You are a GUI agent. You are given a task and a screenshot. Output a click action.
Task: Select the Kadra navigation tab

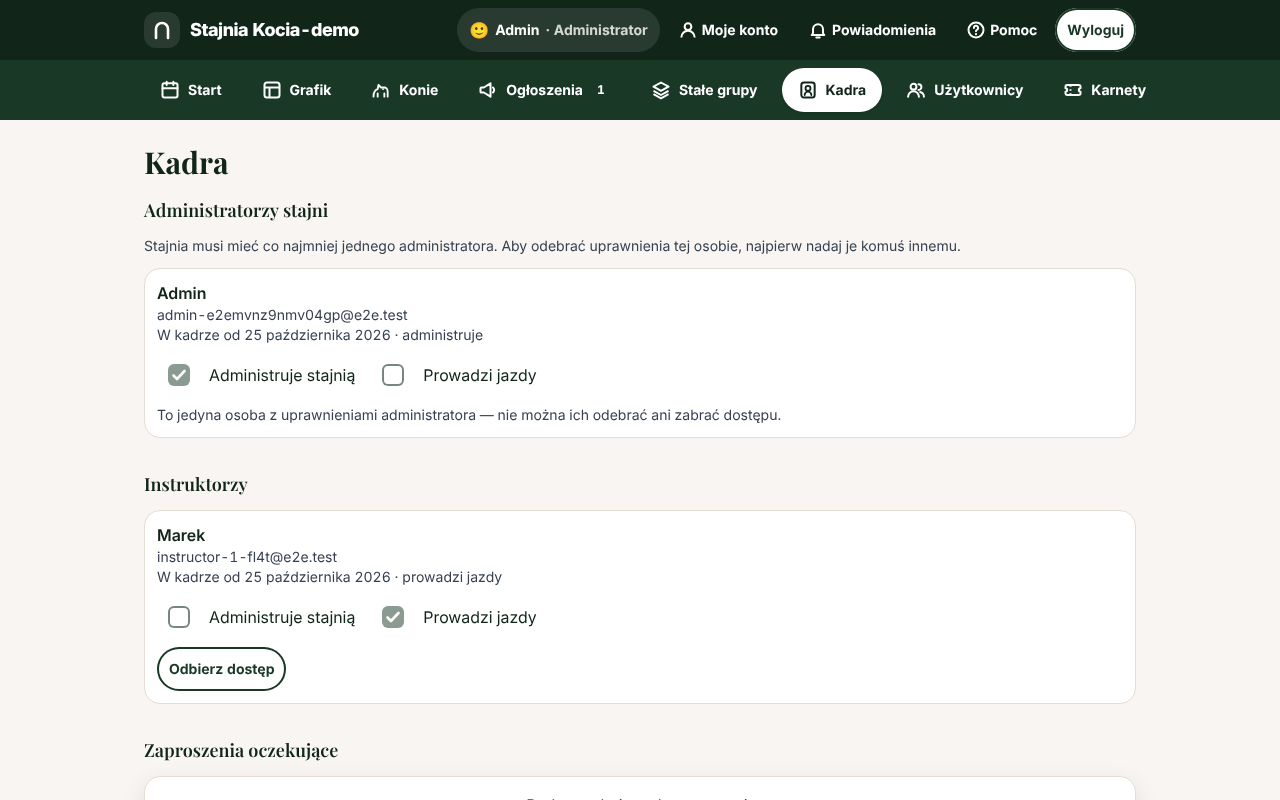[832, 90]
